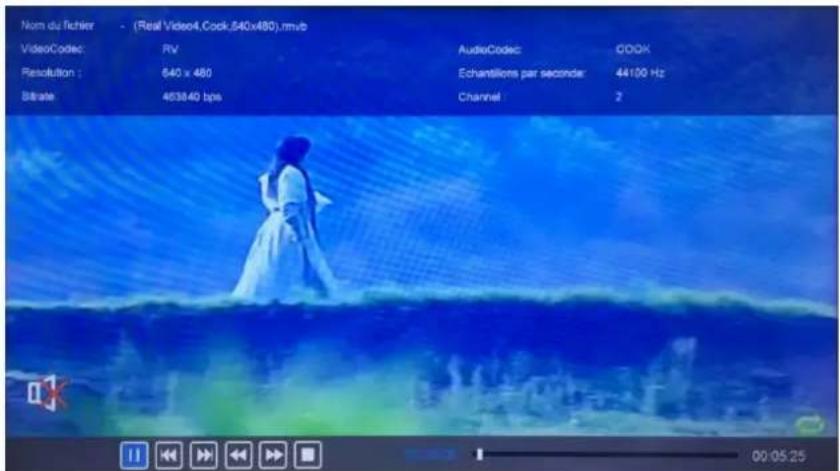
Task: Click the sample rate 44100 Hz
Action: (x=640, y=73)
